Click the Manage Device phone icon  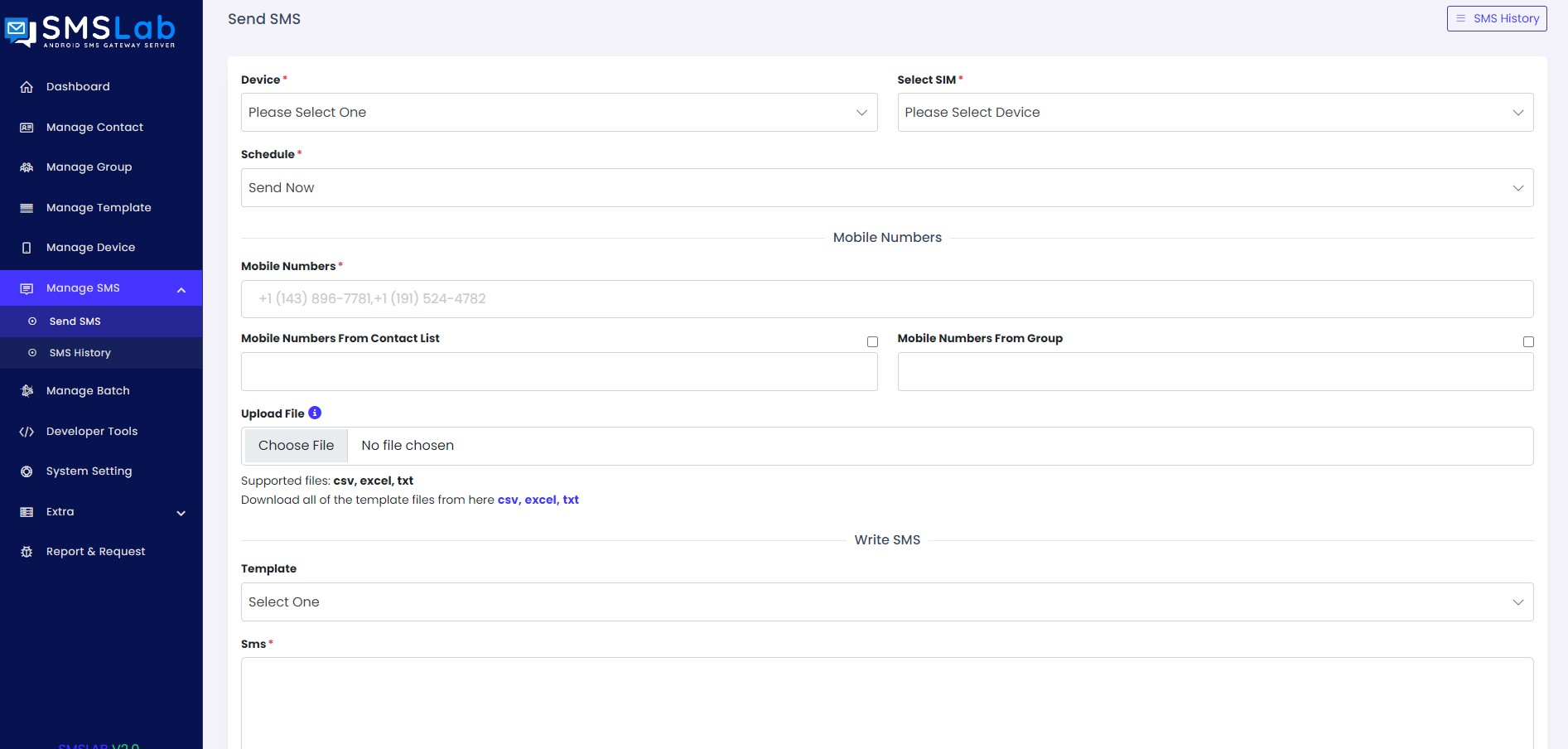click(27, 248)
